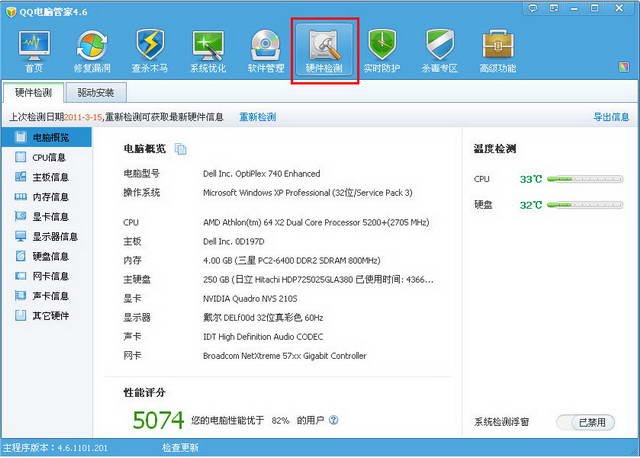
Task: Click 检查更新 in status bar
Action: [x=180, y=448]
